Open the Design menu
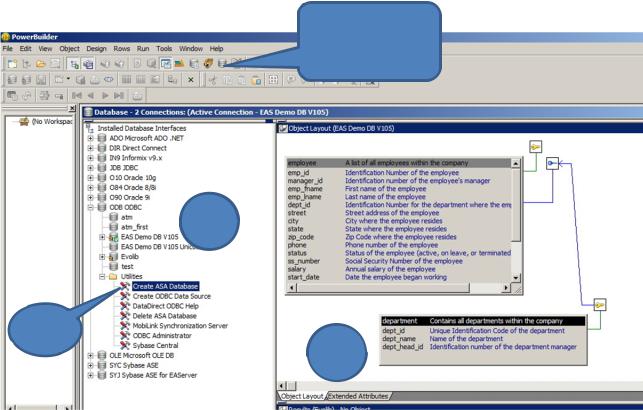This screenshot has width=643, height=410. click(x=96, y=48)
